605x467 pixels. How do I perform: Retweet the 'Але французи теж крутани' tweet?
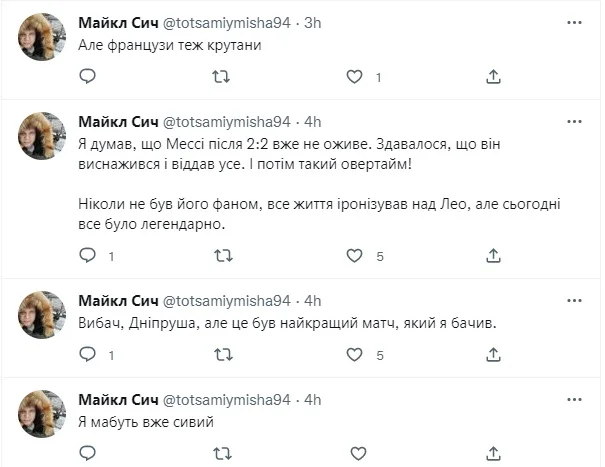click(x=223, y=77)
